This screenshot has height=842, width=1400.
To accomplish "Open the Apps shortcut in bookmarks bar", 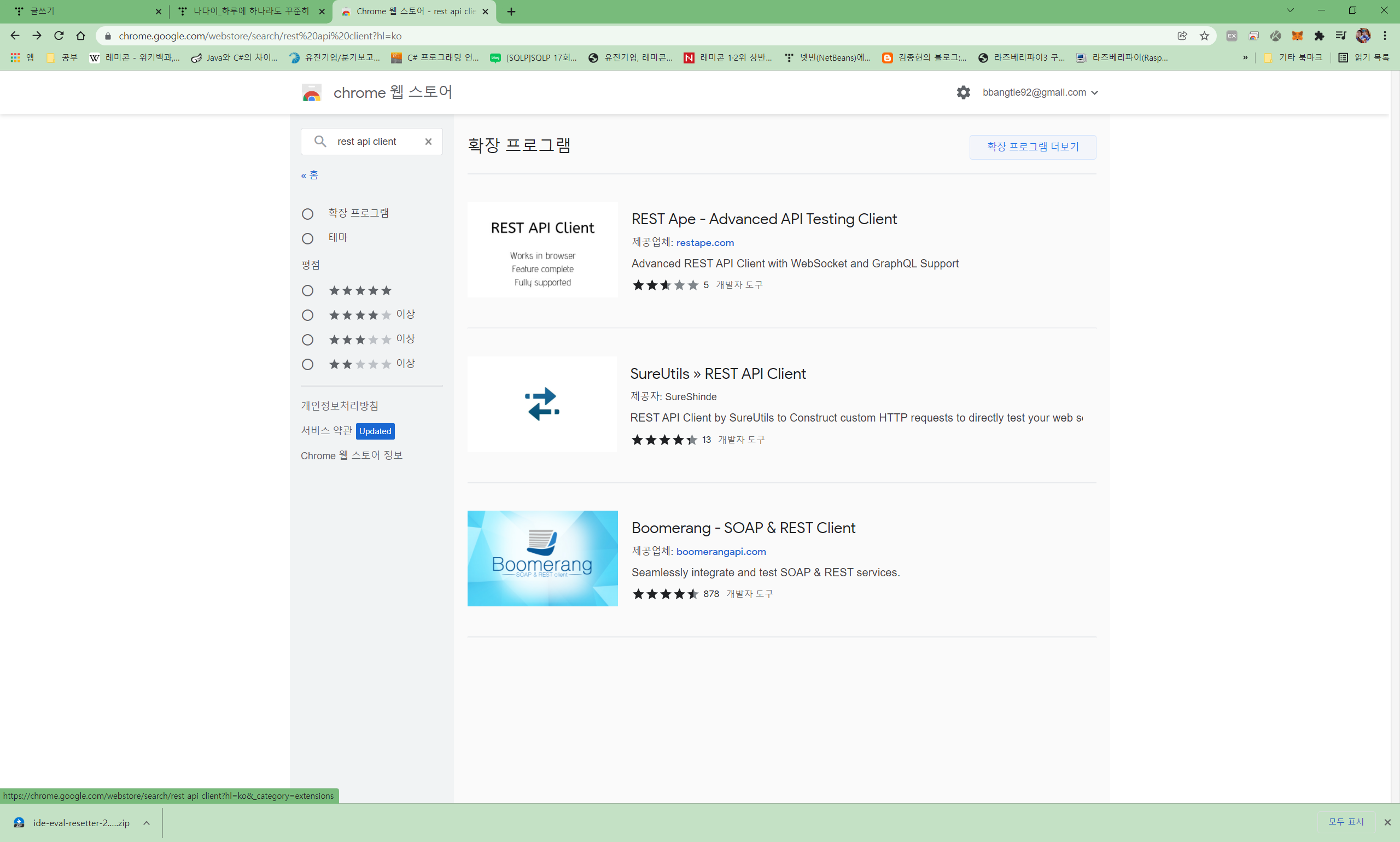I will click(23, 57).
